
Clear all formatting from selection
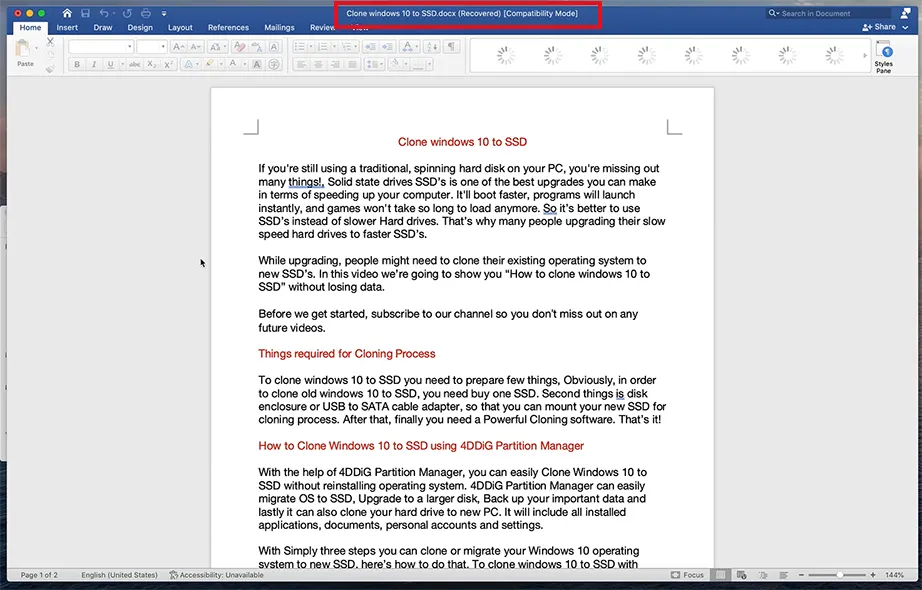point(239,46)
